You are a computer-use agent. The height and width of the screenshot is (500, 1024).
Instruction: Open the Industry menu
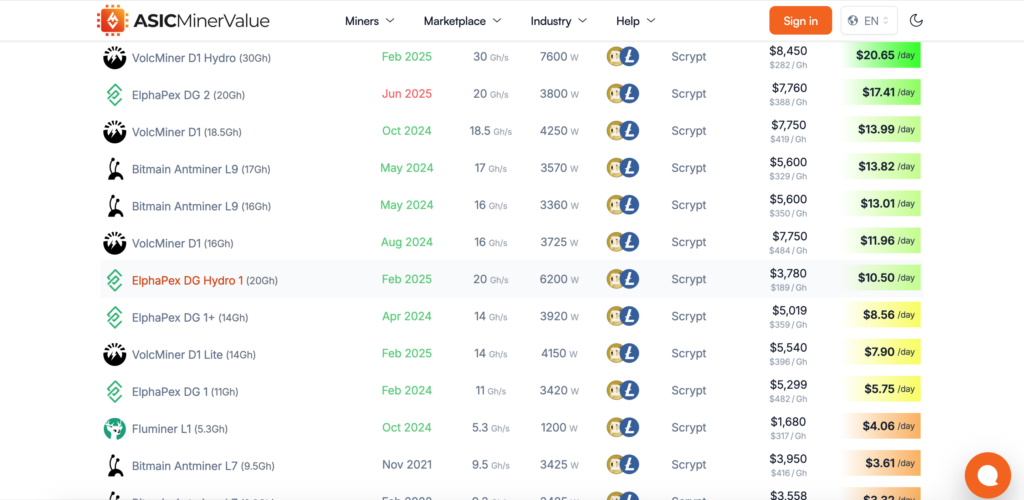[558, 21]
